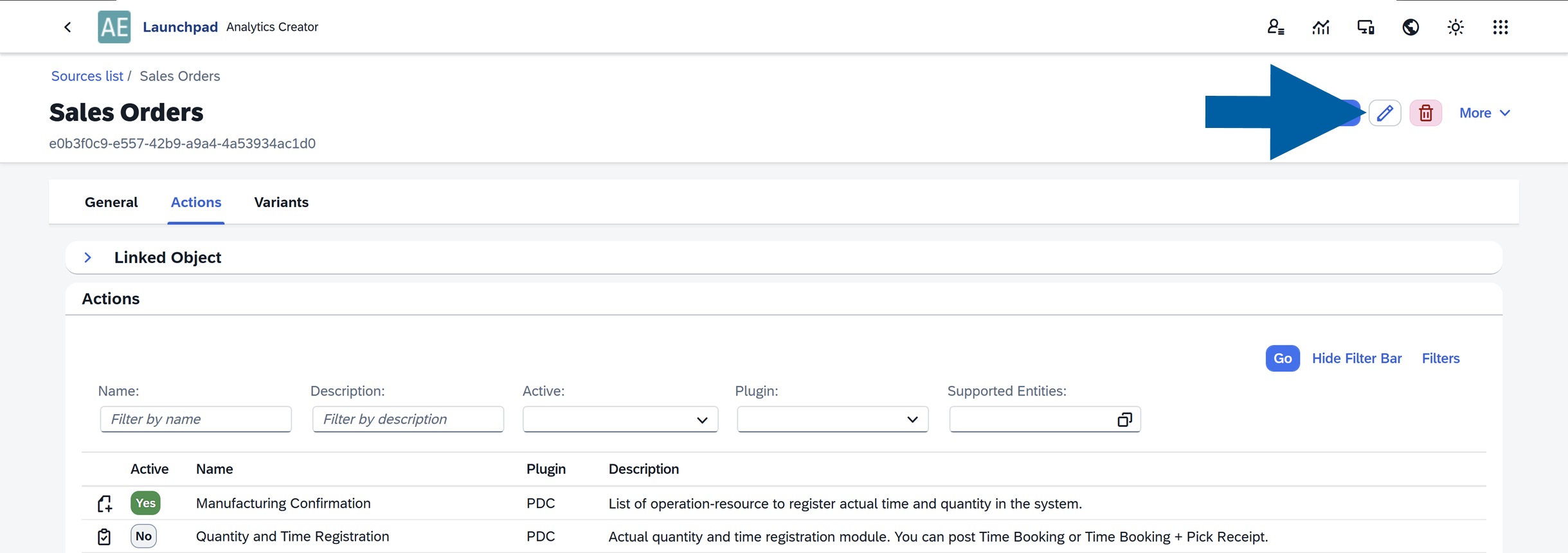Image resolution: width=1568 pixels, height=553 pixels.
Task: Open the globe language icon
Action: click(1410, 27)
